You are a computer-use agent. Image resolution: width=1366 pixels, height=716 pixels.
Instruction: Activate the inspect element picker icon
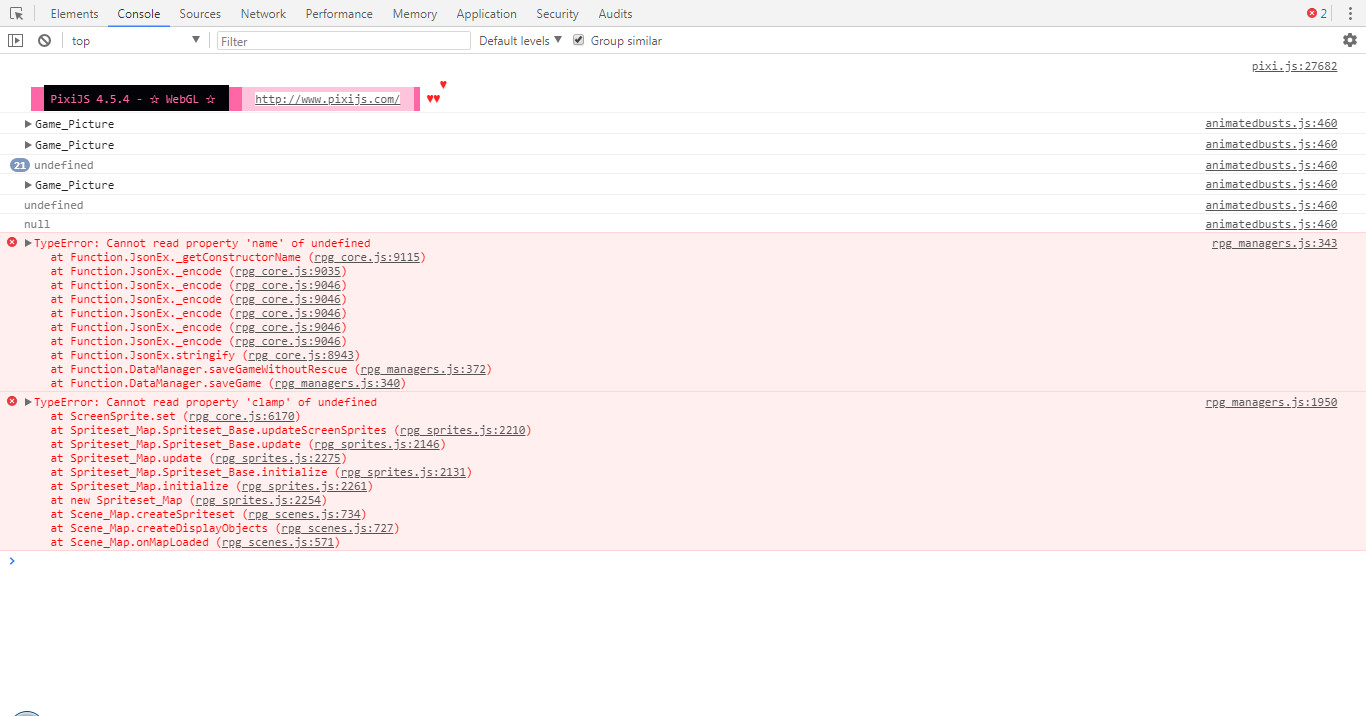click(16, 14)
